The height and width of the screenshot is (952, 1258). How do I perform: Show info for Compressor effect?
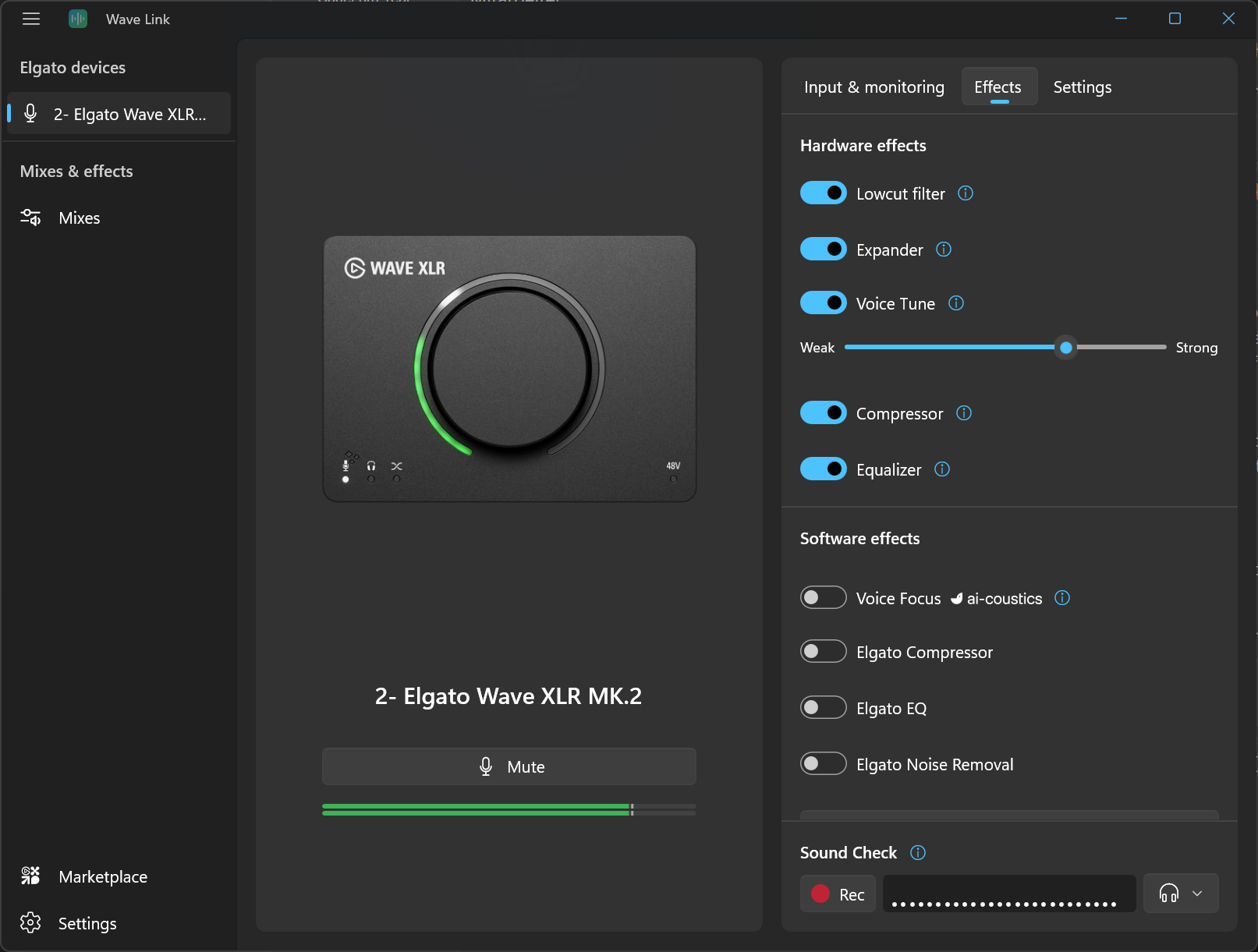[964, 413]
